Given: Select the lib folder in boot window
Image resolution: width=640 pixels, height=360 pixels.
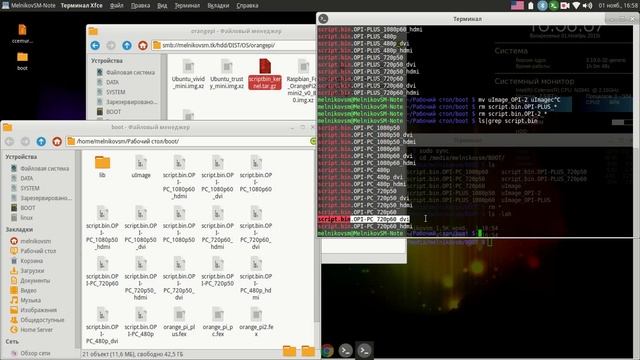Looking at the screenshot, I should 102,167.
